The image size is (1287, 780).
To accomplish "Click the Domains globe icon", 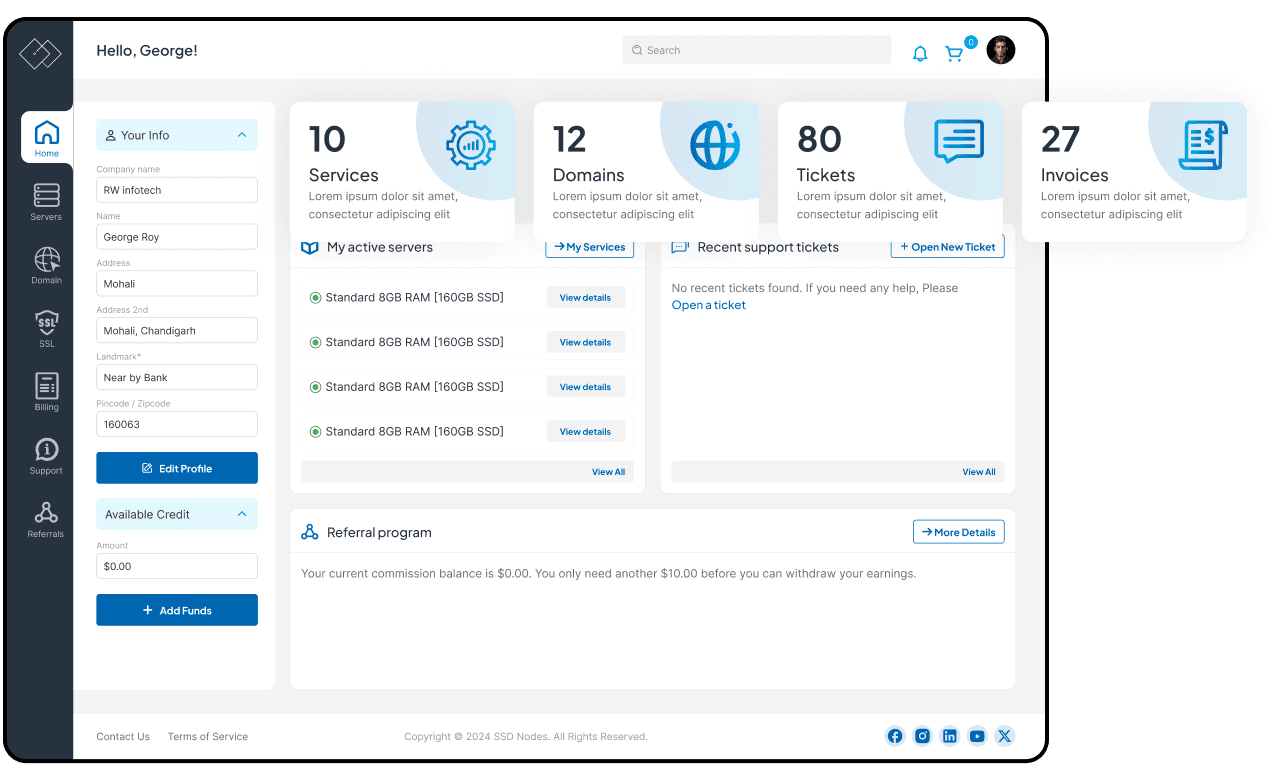I will [x=715, y=146].
